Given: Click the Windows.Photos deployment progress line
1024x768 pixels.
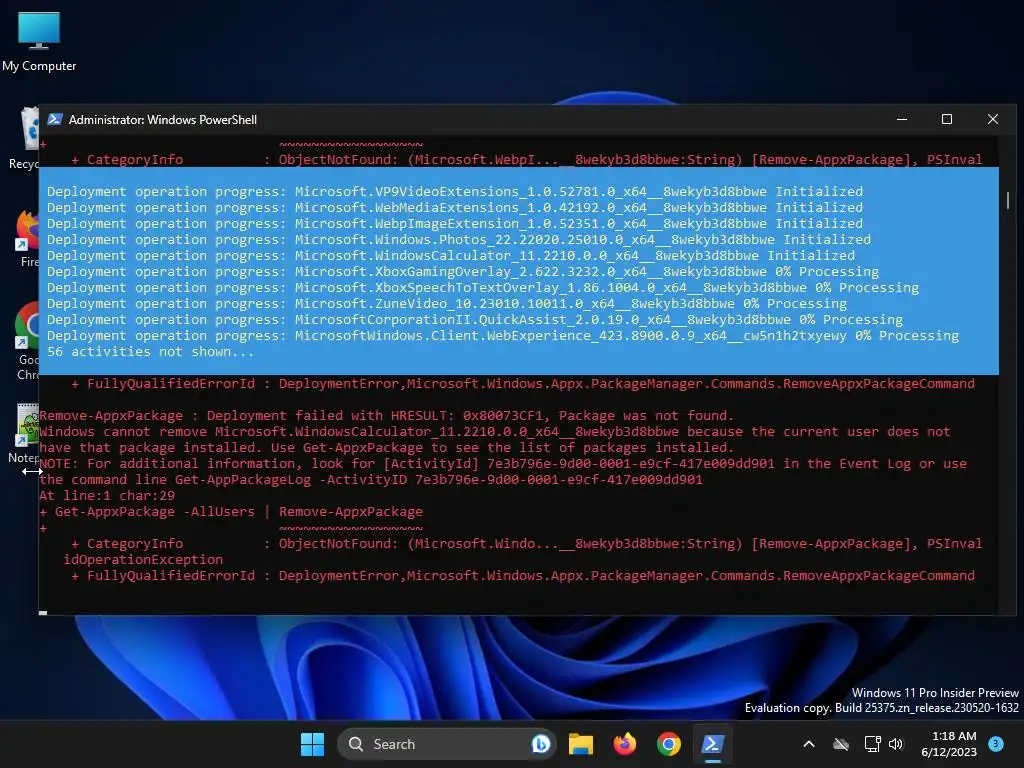Looking at the screenshot, I should [x=458, y=239].
